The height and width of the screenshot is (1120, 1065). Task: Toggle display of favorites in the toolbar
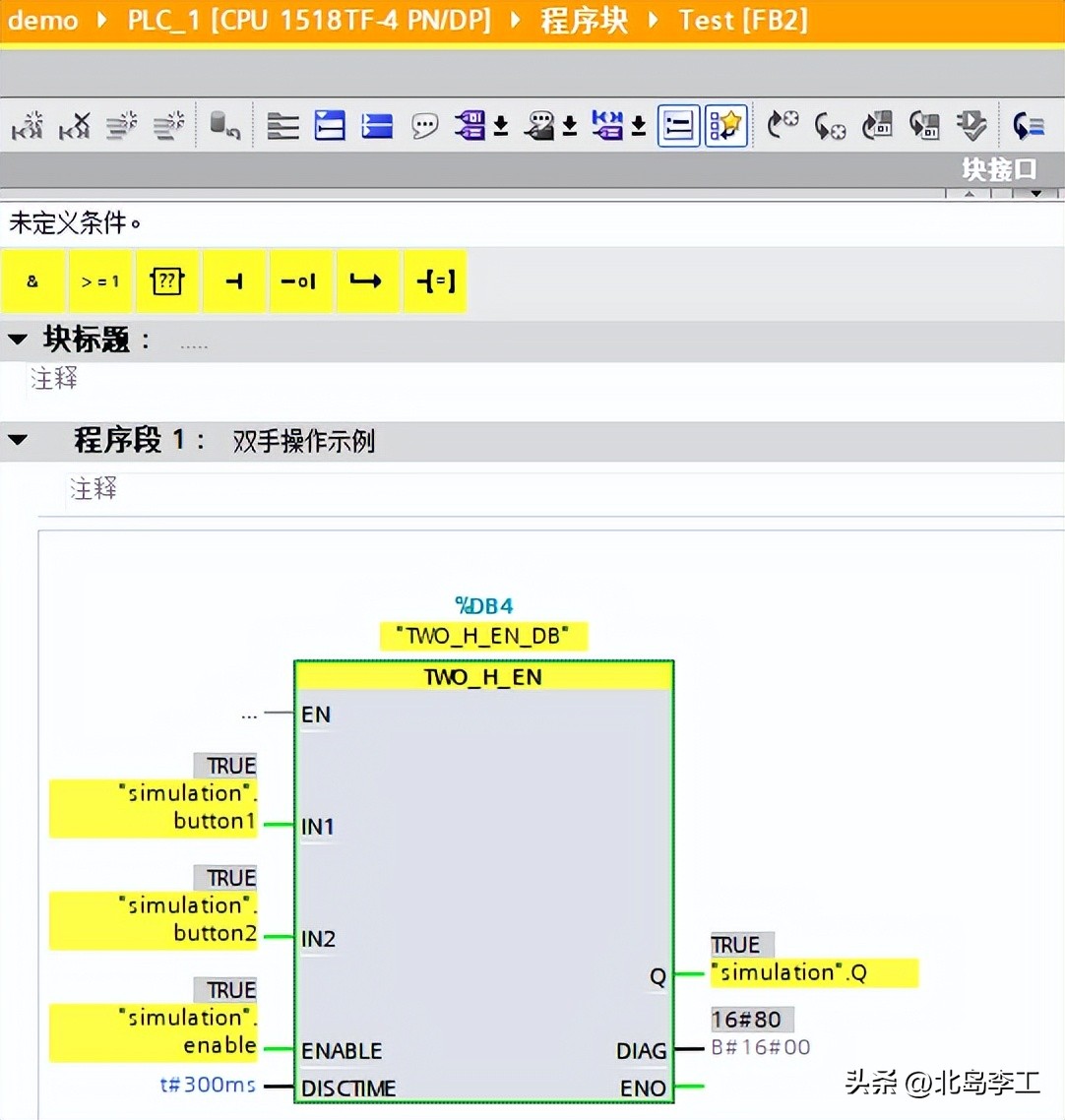[x=725, y=125]
